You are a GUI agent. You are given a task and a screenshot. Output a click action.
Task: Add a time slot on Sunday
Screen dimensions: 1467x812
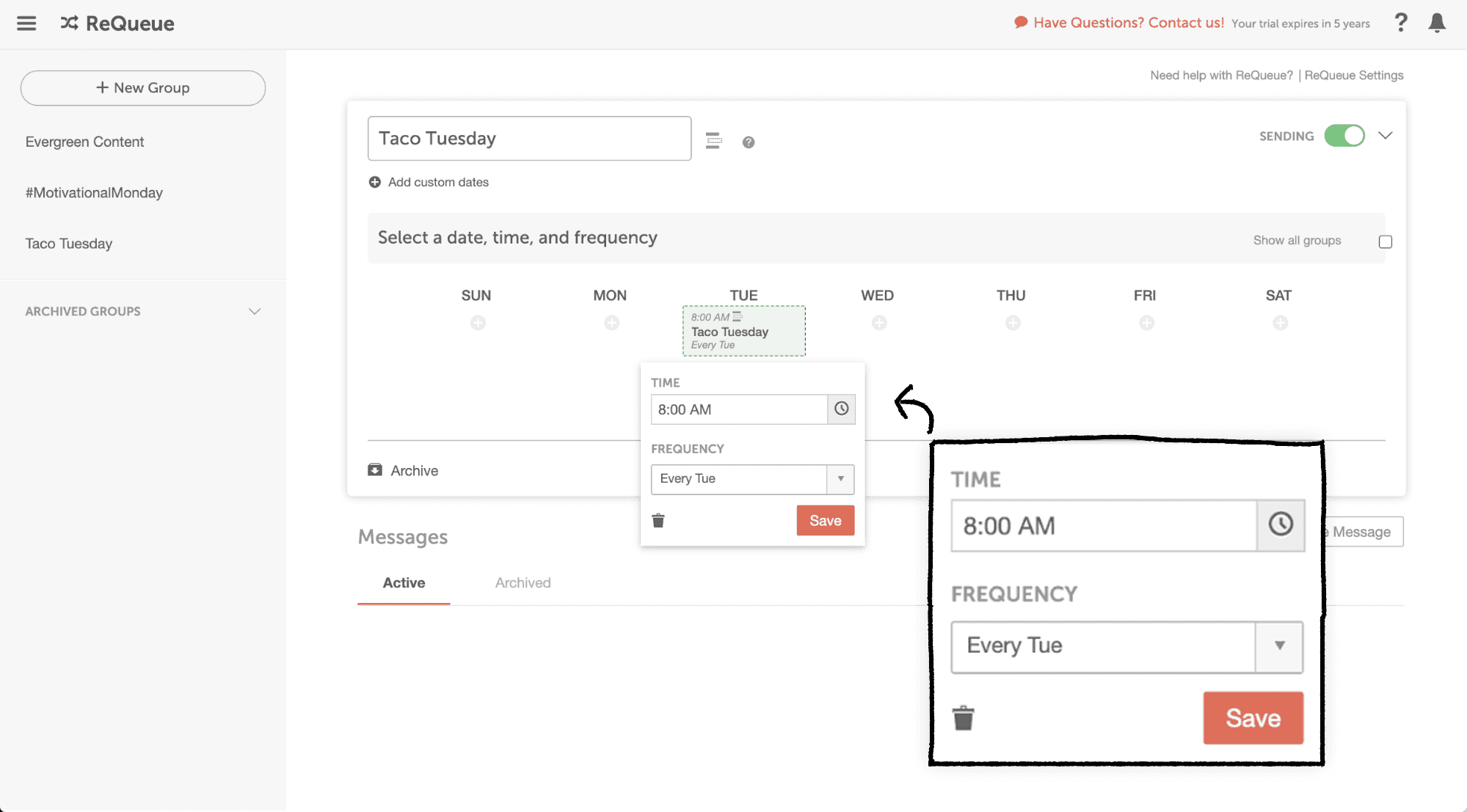[x=478, y=323]
